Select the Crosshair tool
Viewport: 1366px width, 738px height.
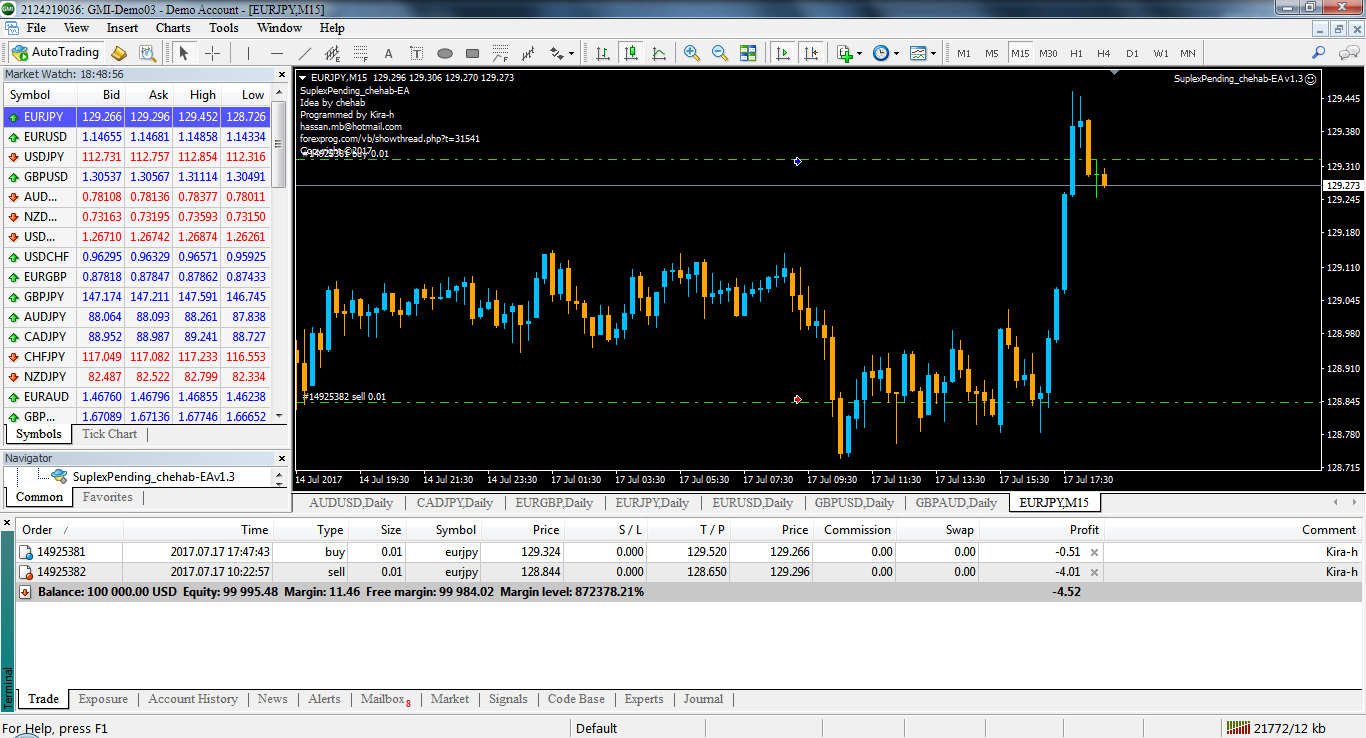213,53
